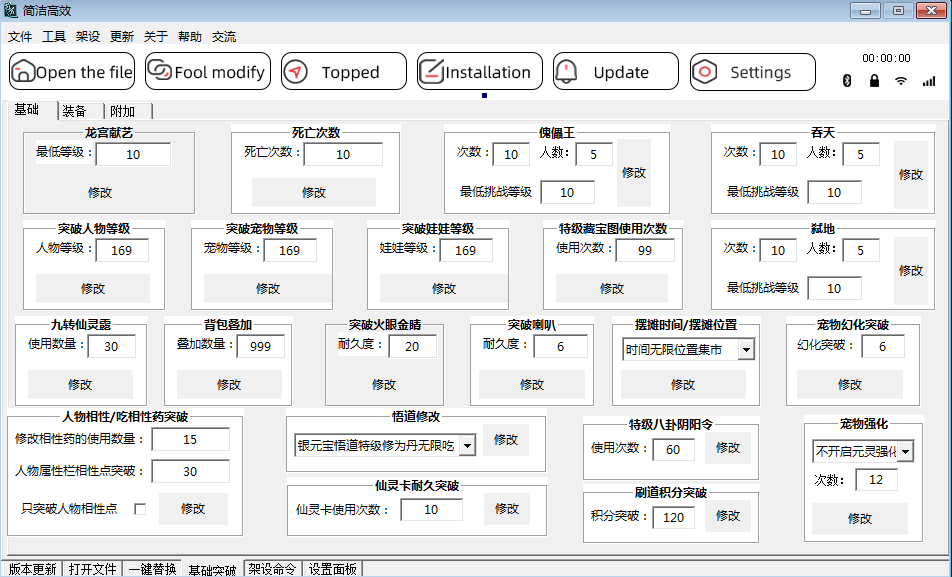Viewport: 952px width, 577px height.
Task: Switch to the 装备 tab
Action: (x=74, y=111)
